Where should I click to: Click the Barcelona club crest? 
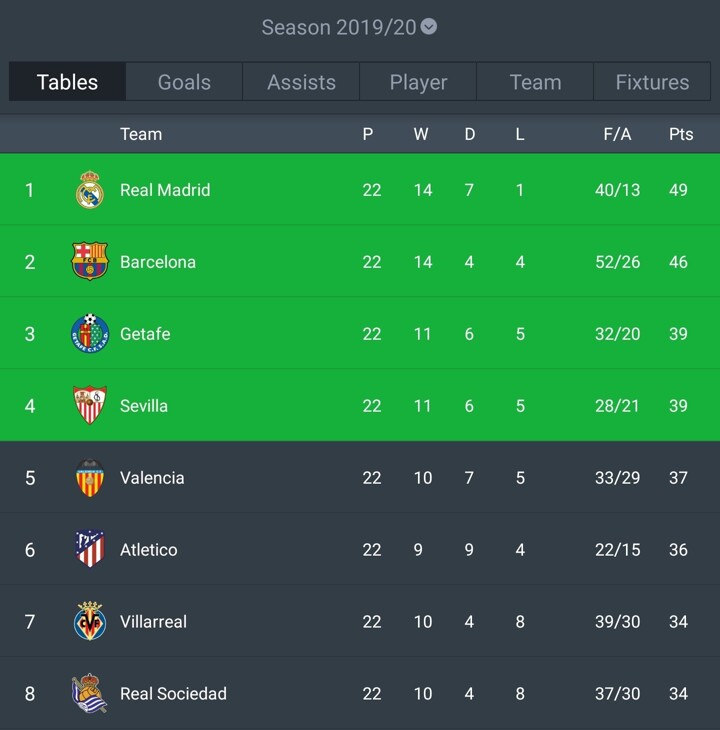coord(90,262)
